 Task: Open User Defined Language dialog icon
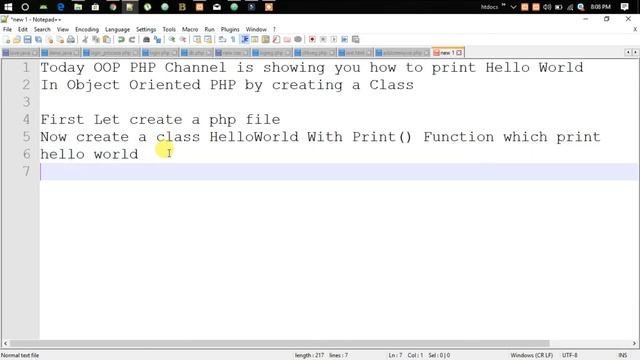(x=255, y=40)
